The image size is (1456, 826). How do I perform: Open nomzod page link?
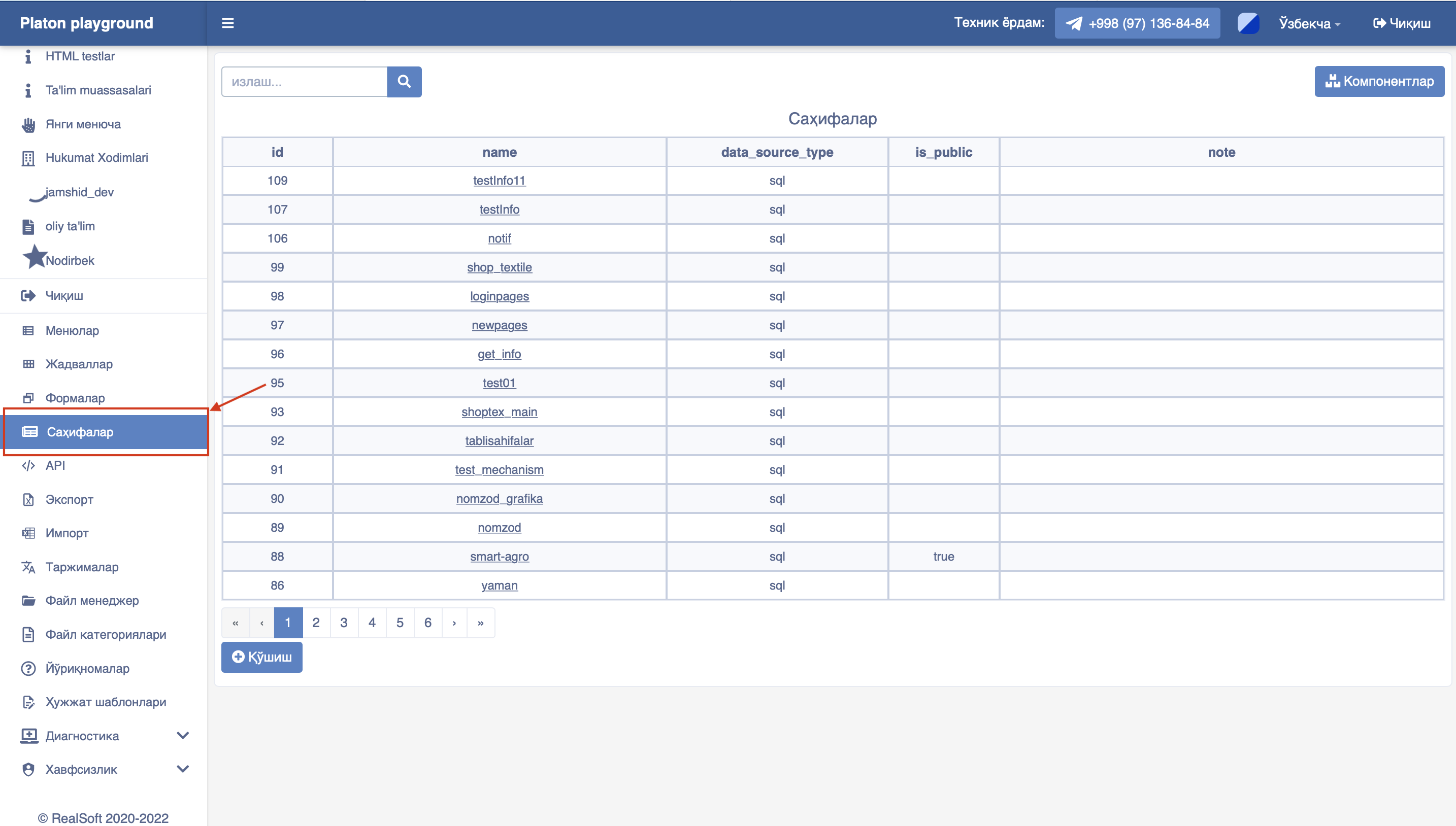click(499, 528)
